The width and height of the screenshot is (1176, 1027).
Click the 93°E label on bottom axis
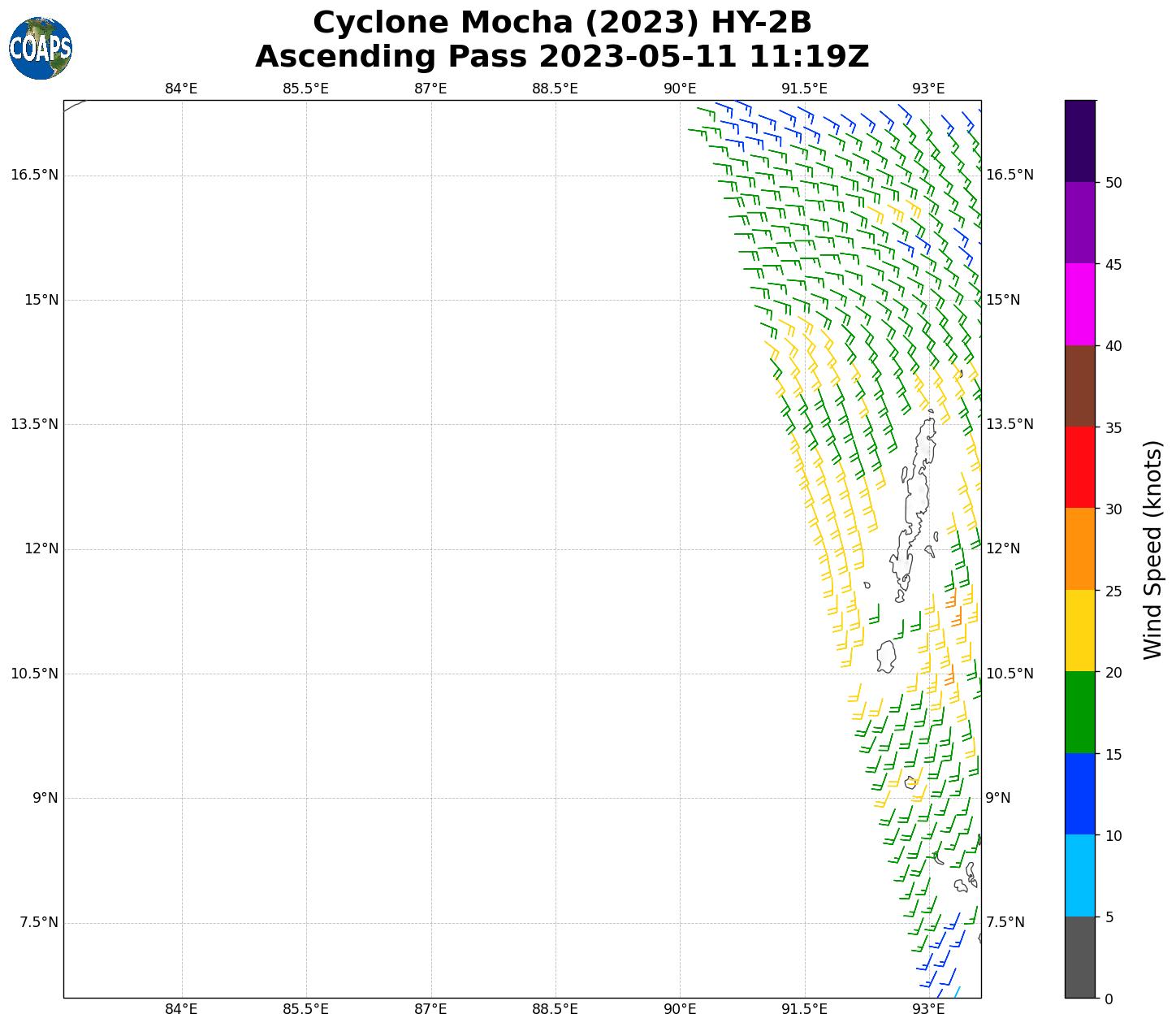(928, 1009)
